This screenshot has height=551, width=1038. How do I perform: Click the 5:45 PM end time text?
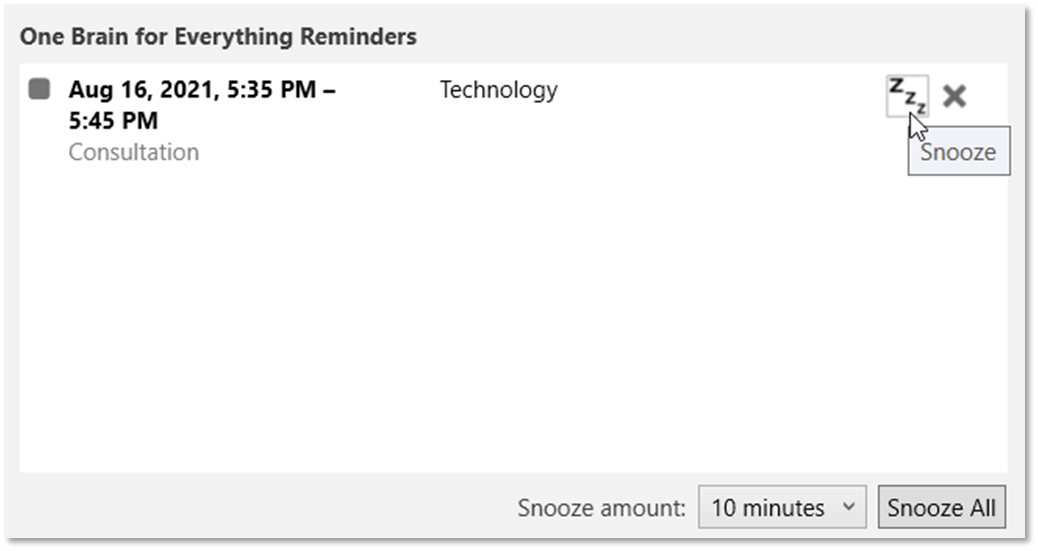pos(113,121)
